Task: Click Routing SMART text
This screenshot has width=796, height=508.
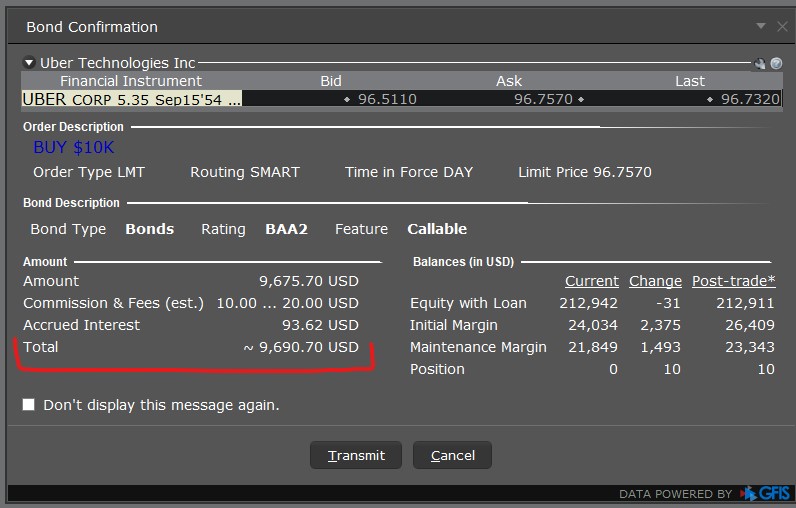Action: click(245, 172)
